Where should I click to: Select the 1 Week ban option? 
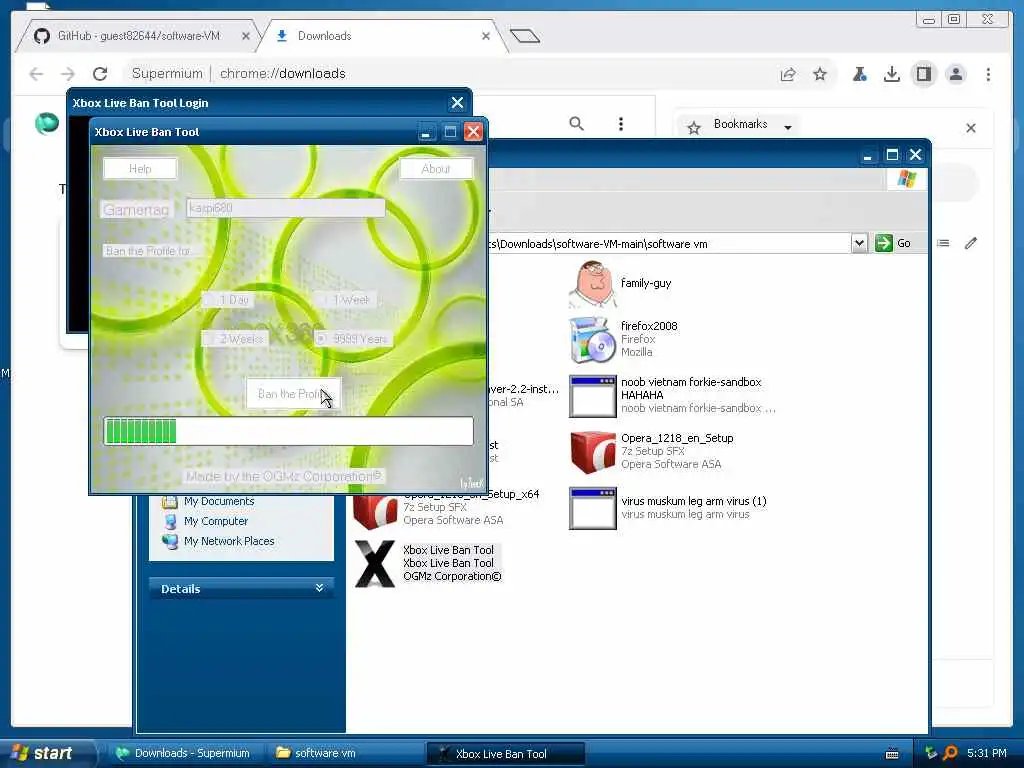(x=345, y=300)
